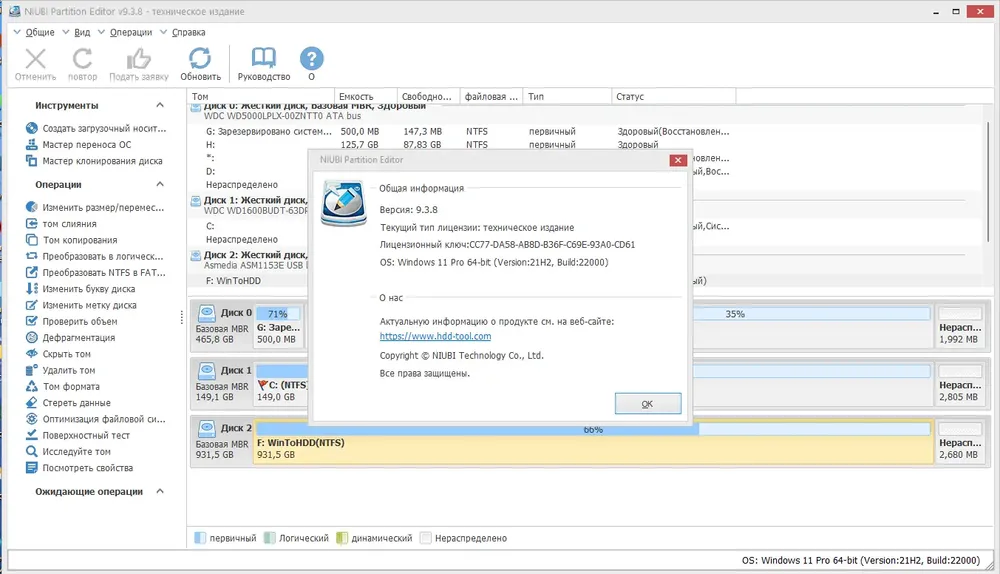The image size is (1000, 574).
Task: Open the hdd-tool.com website link
Action: tap(436, 336)
